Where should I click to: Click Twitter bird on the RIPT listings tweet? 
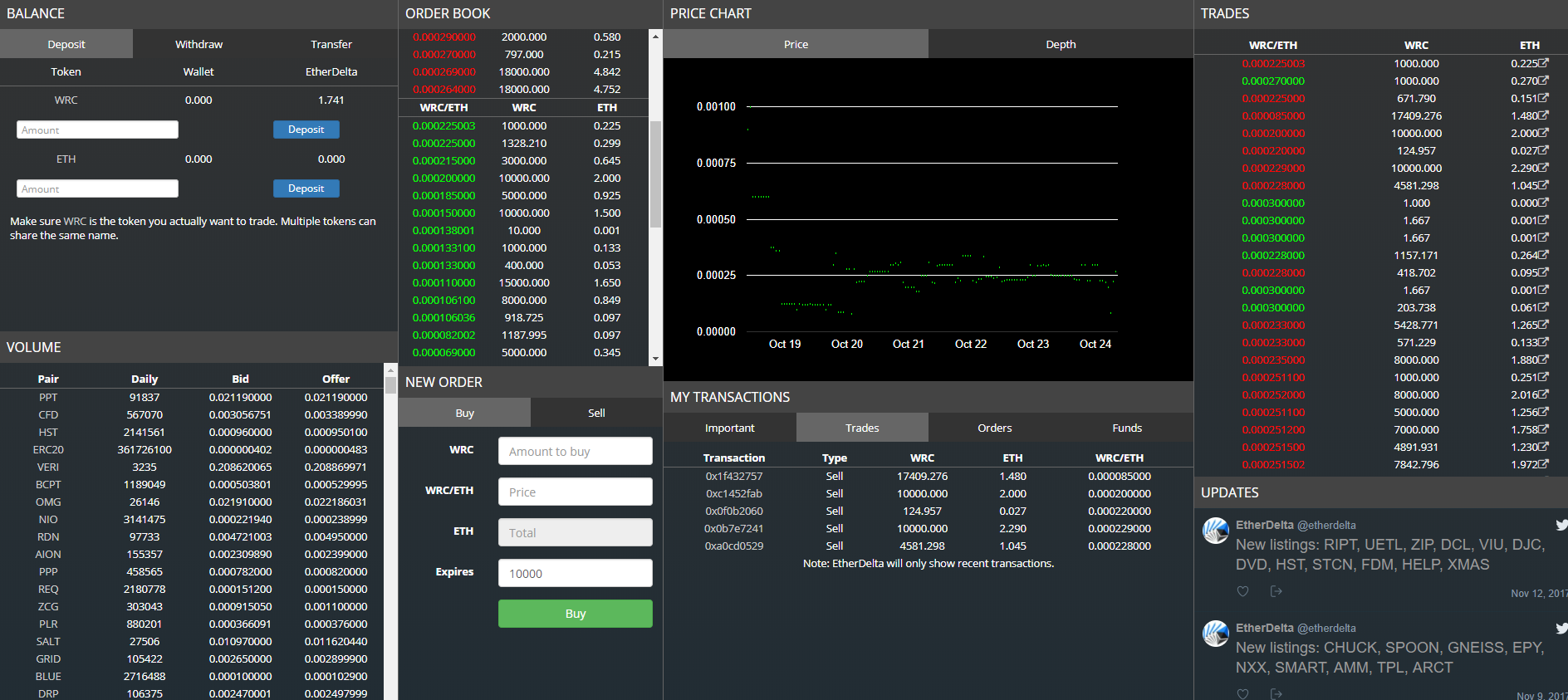tap(1561, 525)
